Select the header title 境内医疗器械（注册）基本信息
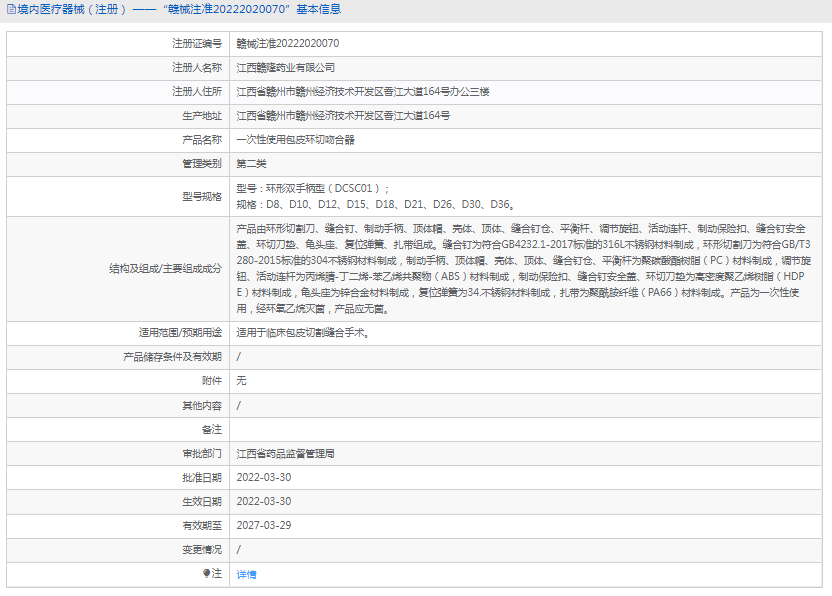 [179, 10]
